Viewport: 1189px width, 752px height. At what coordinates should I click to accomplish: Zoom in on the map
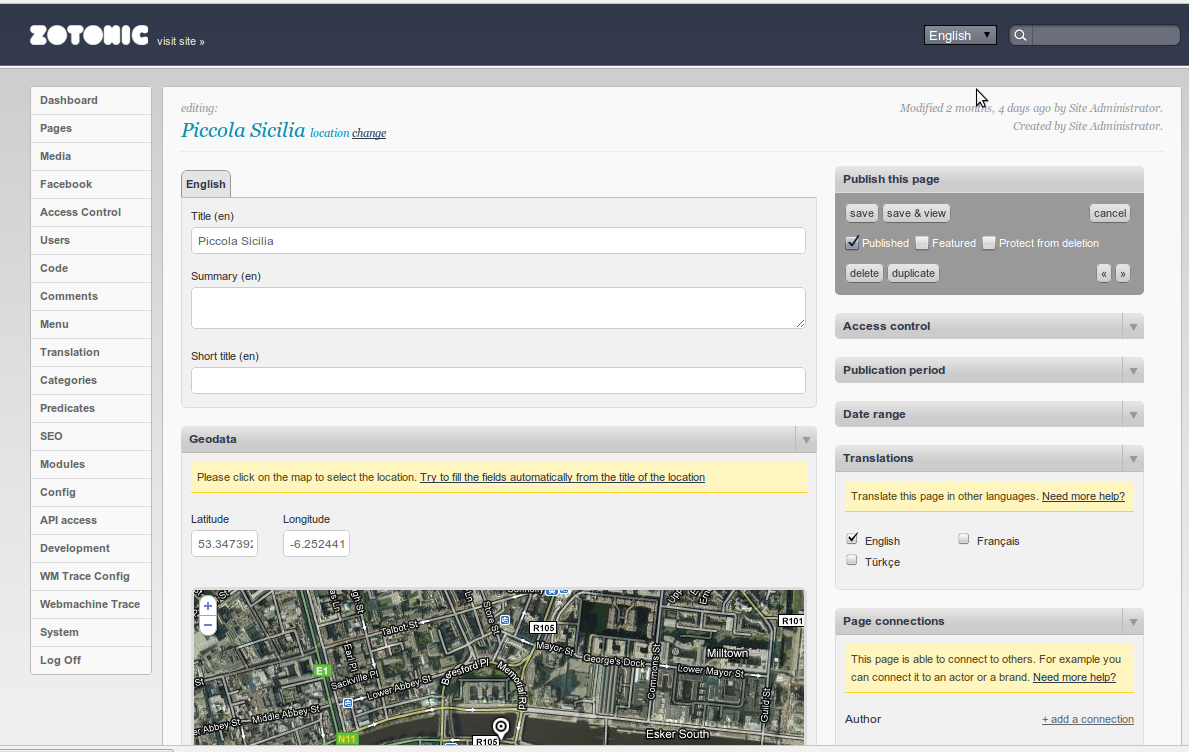point(208,606)
